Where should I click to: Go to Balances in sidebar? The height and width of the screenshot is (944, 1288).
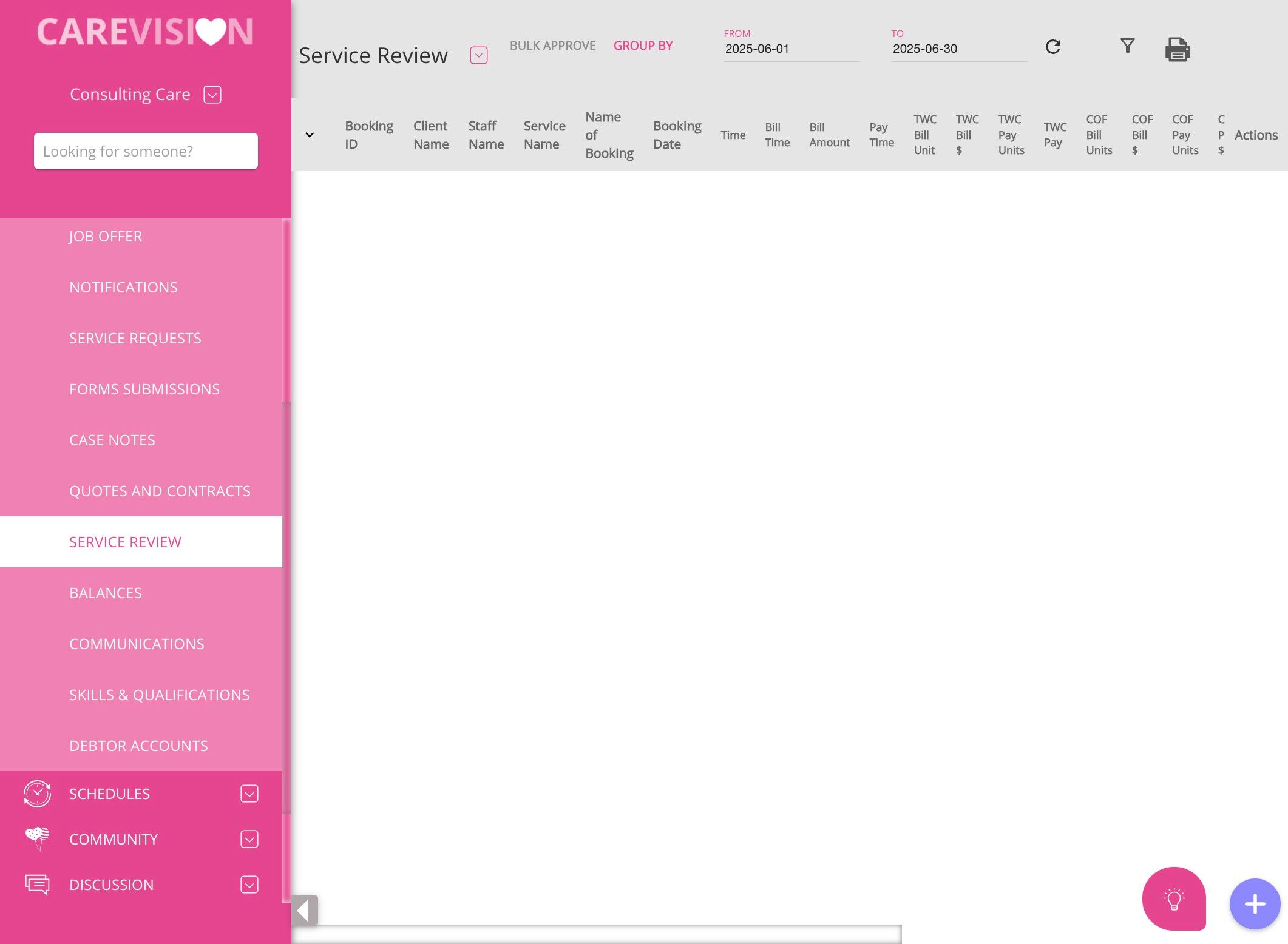106,593
